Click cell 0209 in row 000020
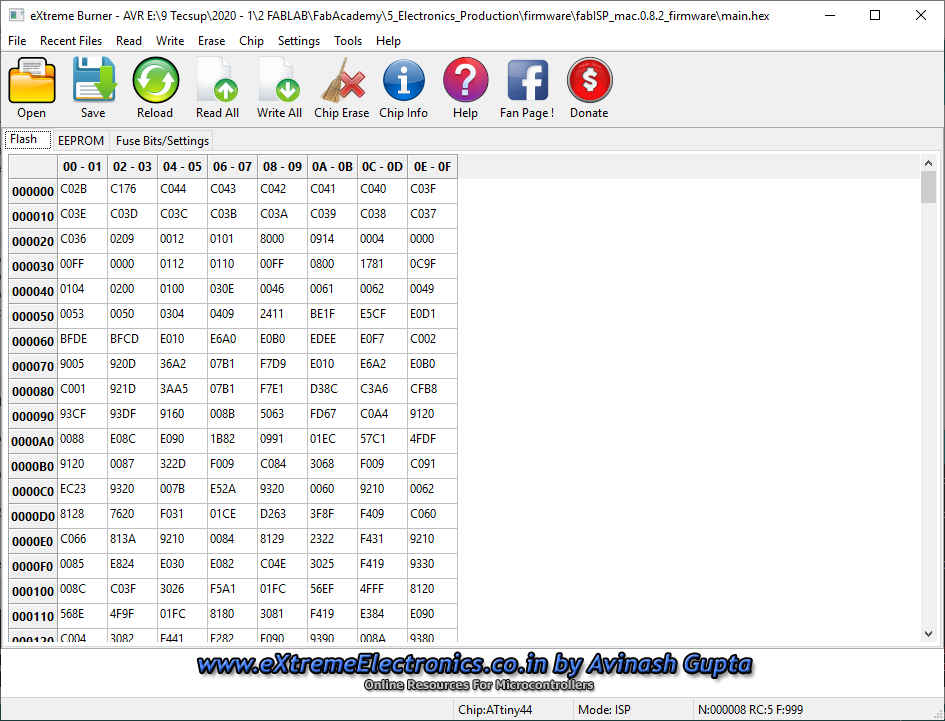This screenshot has height=721, width=945. click(133, 241)
